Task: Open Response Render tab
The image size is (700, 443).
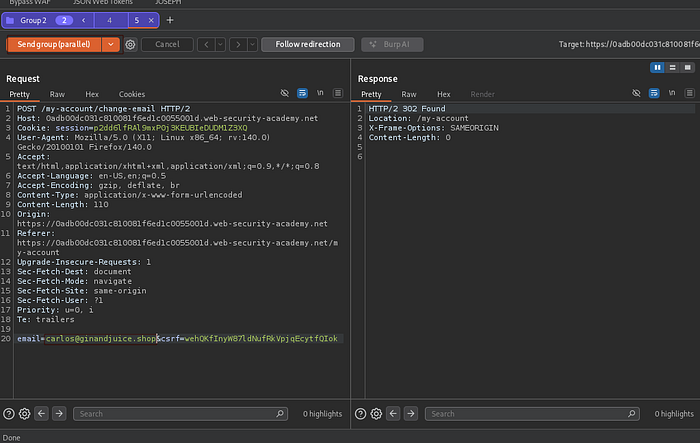Action: [x=483, y=94]
